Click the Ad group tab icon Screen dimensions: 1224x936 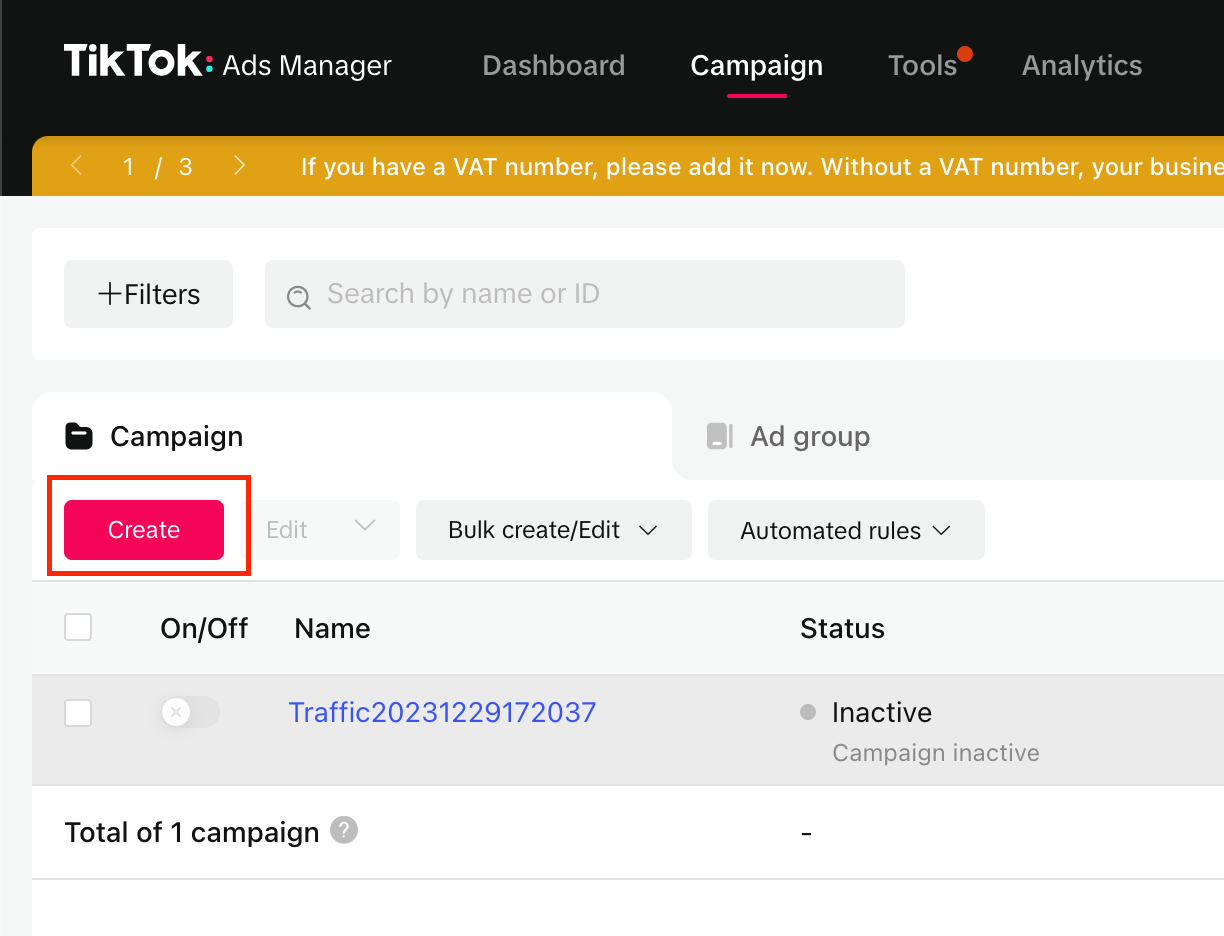pyautogui.click(x=719, y=436)
